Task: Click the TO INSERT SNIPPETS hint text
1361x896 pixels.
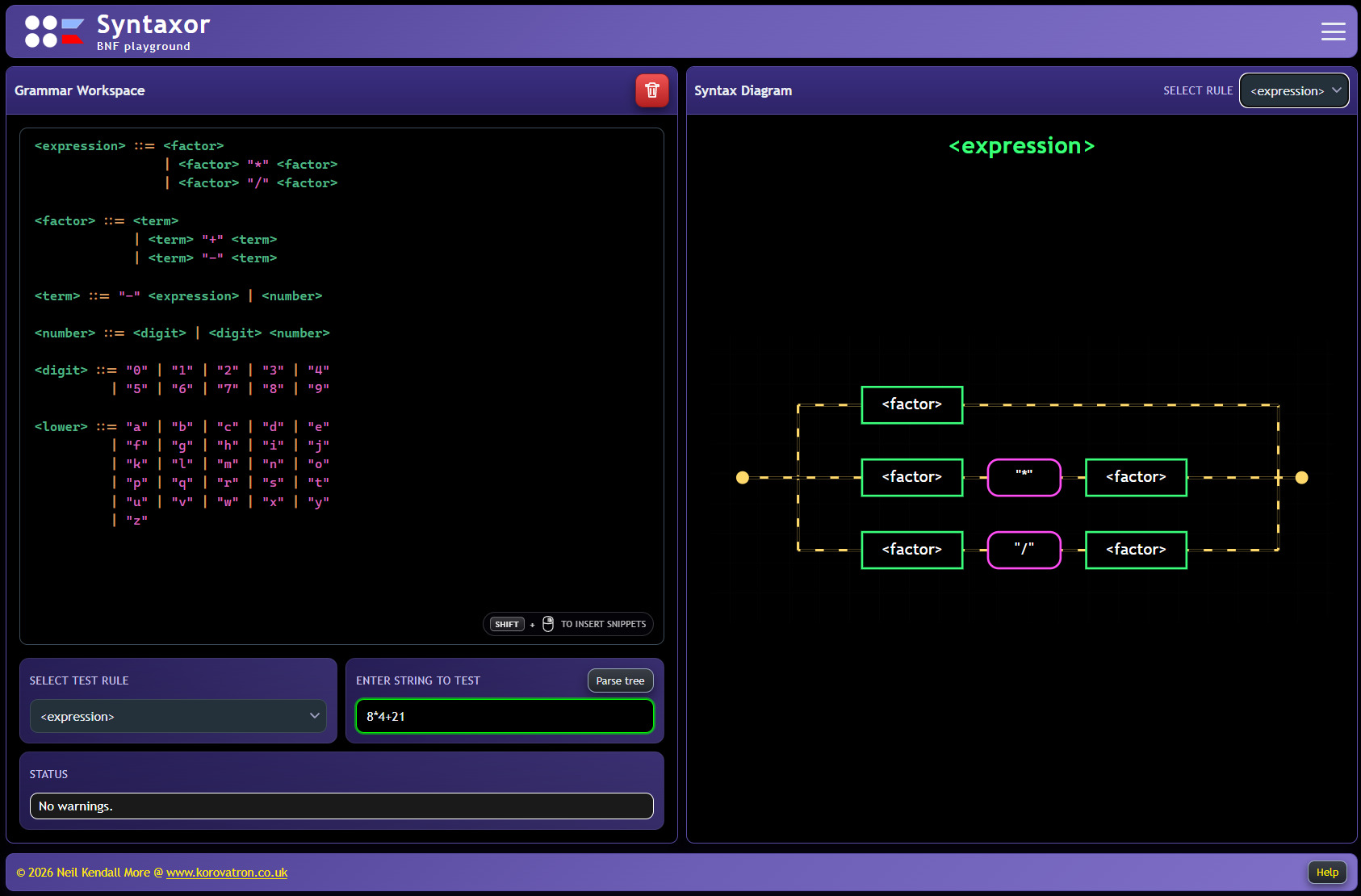Action: 603,624
